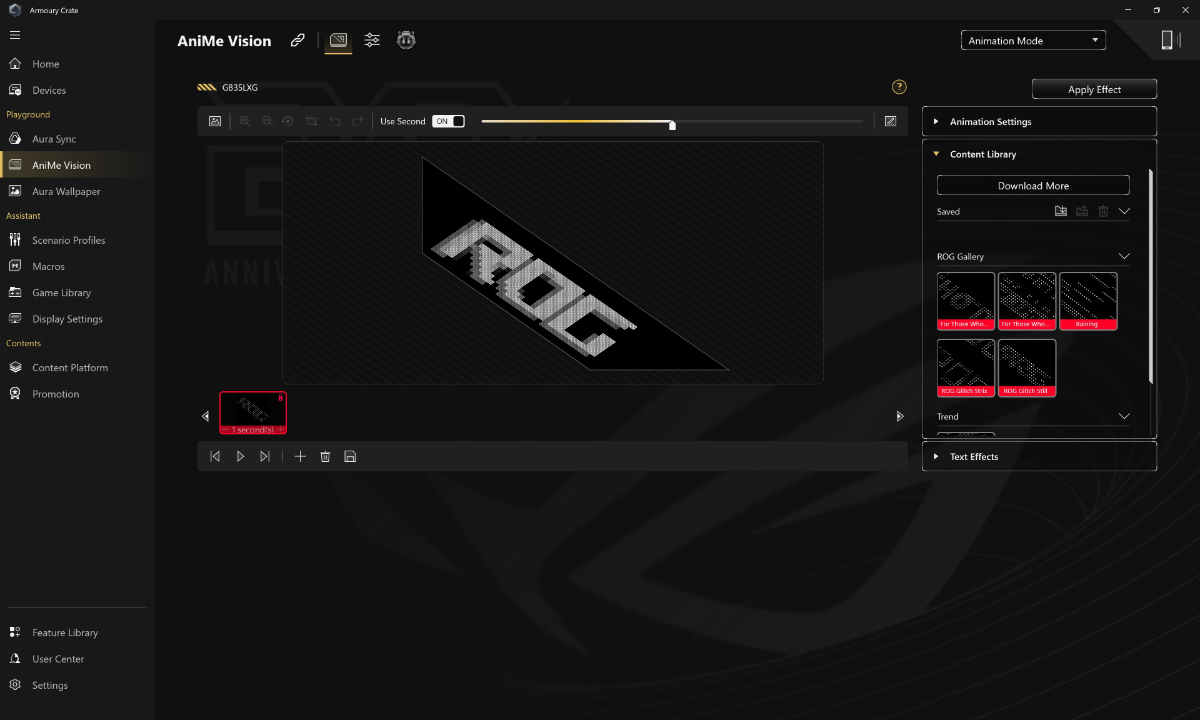The image size is (1200, 720).
Task: Select the virtual pet mascot icon in header
Action: click(406, 40)
